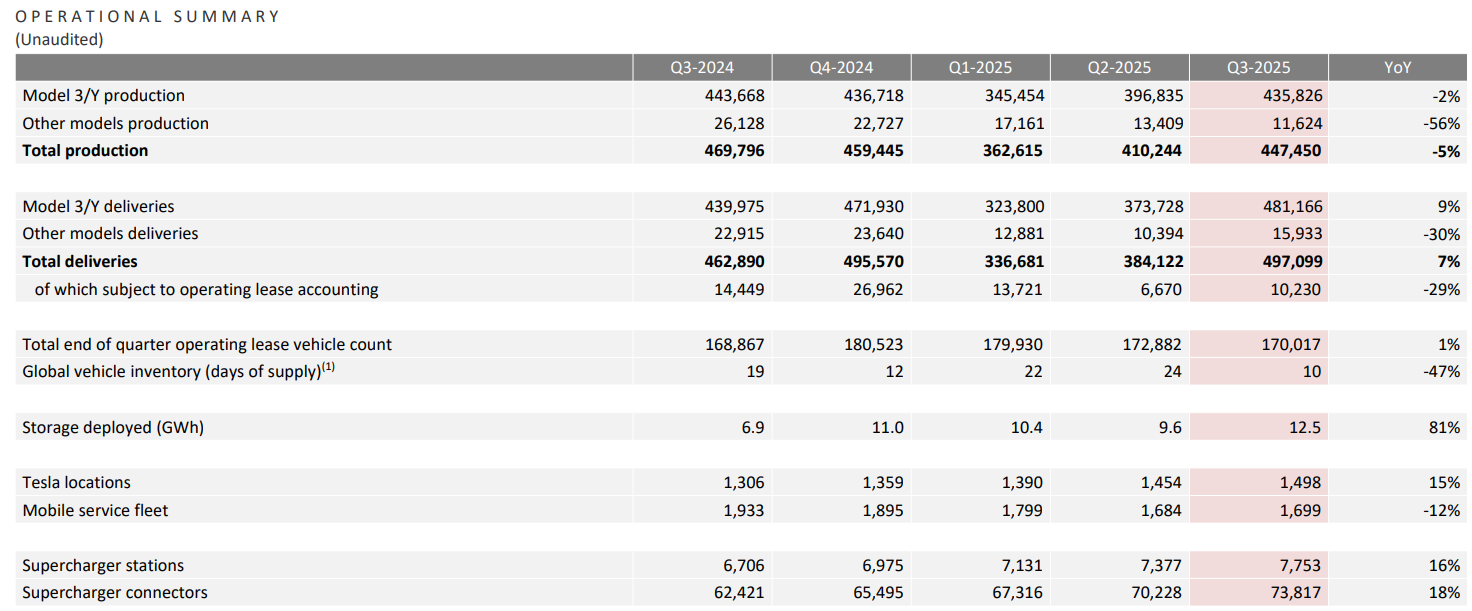Click the Supercharger stations row label
The image size is (1472, 611).
(103, 566)
